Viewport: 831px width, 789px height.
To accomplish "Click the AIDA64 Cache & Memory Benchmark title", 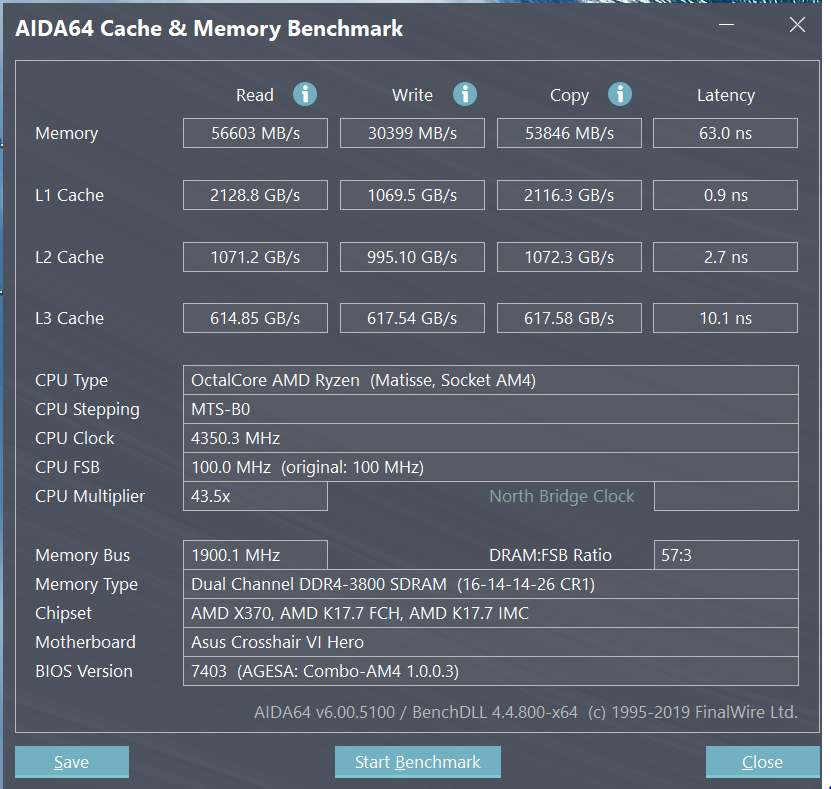I will [209, 29].
